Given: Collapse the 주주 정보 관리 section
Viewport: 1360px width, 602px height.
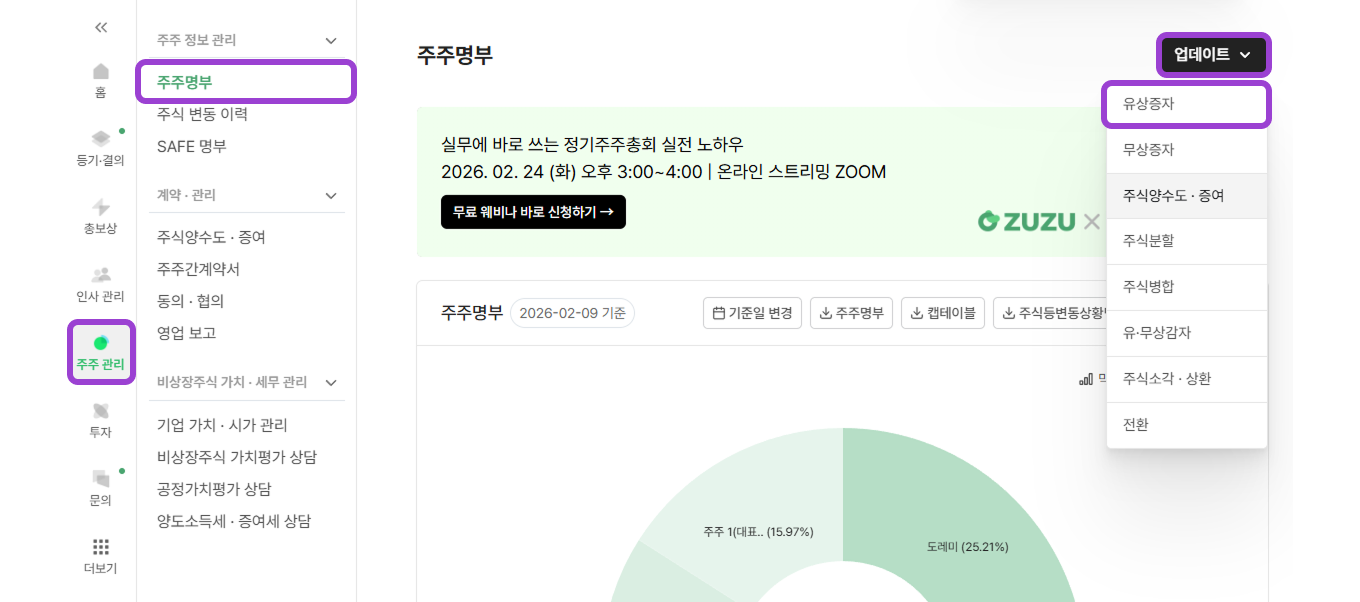Looking at the screenshot, I should tap(330, 39).
